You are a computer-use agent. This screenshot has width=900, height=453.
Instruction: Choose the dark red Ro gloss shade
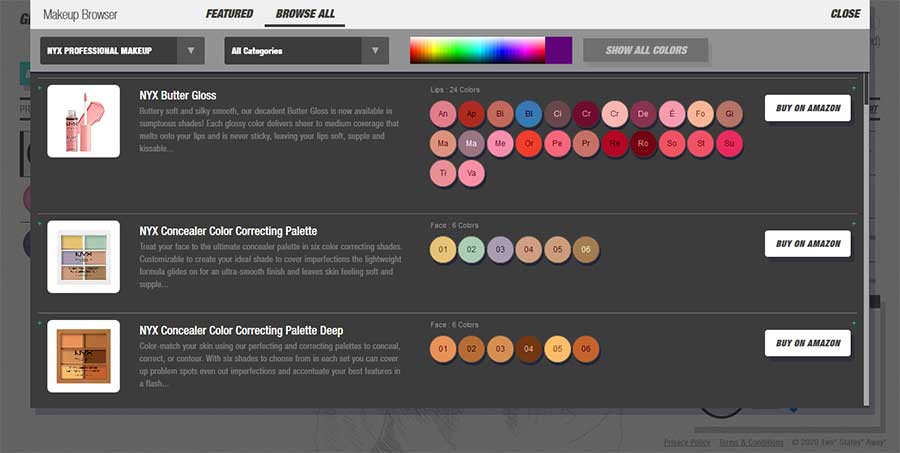pos(643,144)
